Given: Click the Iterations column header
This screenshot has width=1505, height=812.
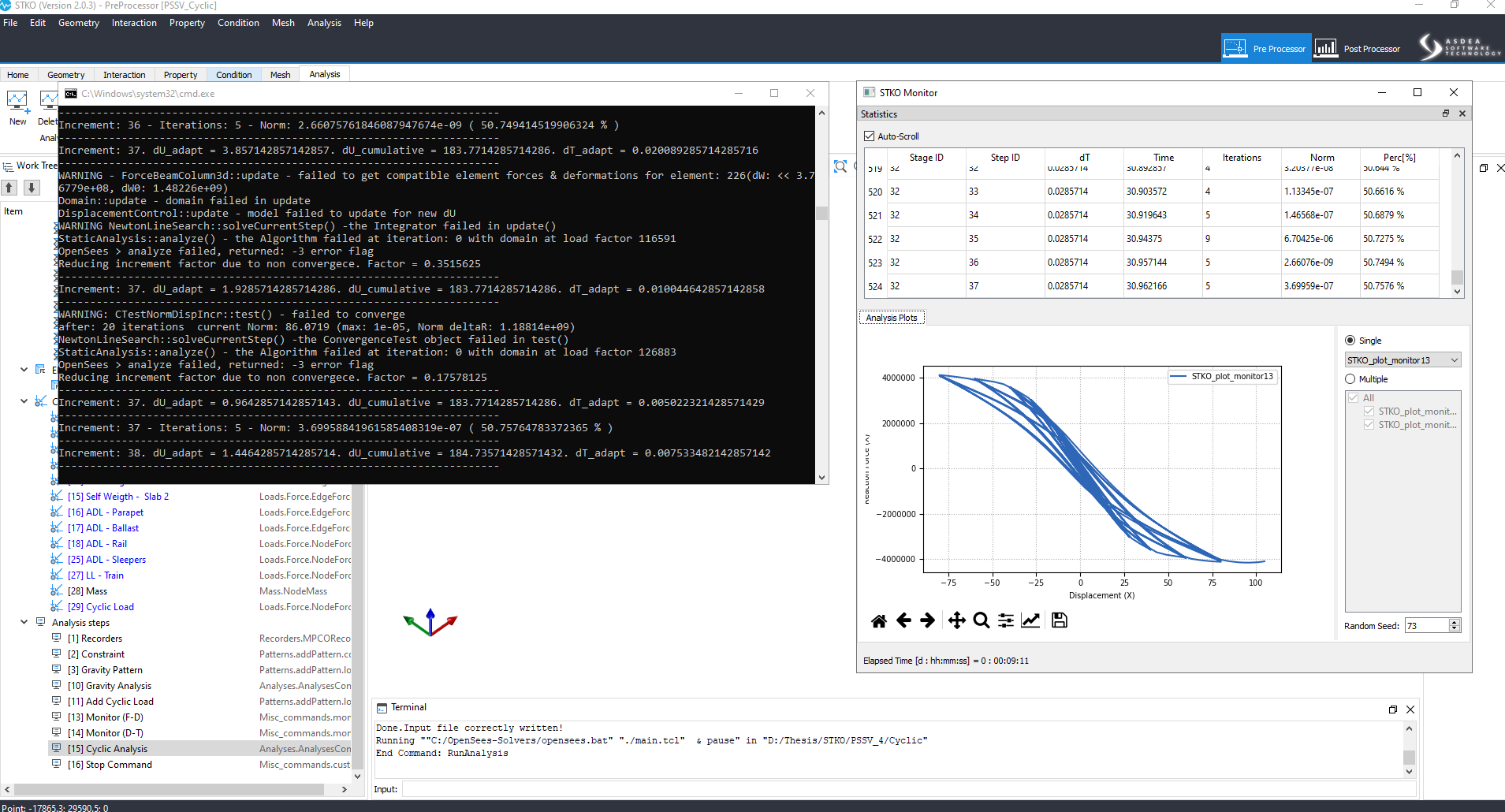Looking at the screenshot, I should (1242, 158).
